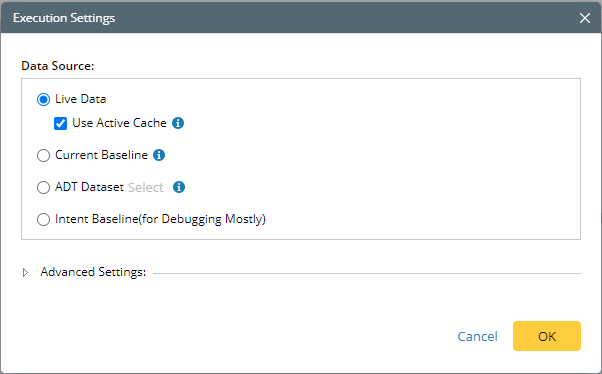This screenshot has height=374, width=602.
Task: Click the Intent Baseline(for Debugging Mostly) label
Action: click(160, 219)
